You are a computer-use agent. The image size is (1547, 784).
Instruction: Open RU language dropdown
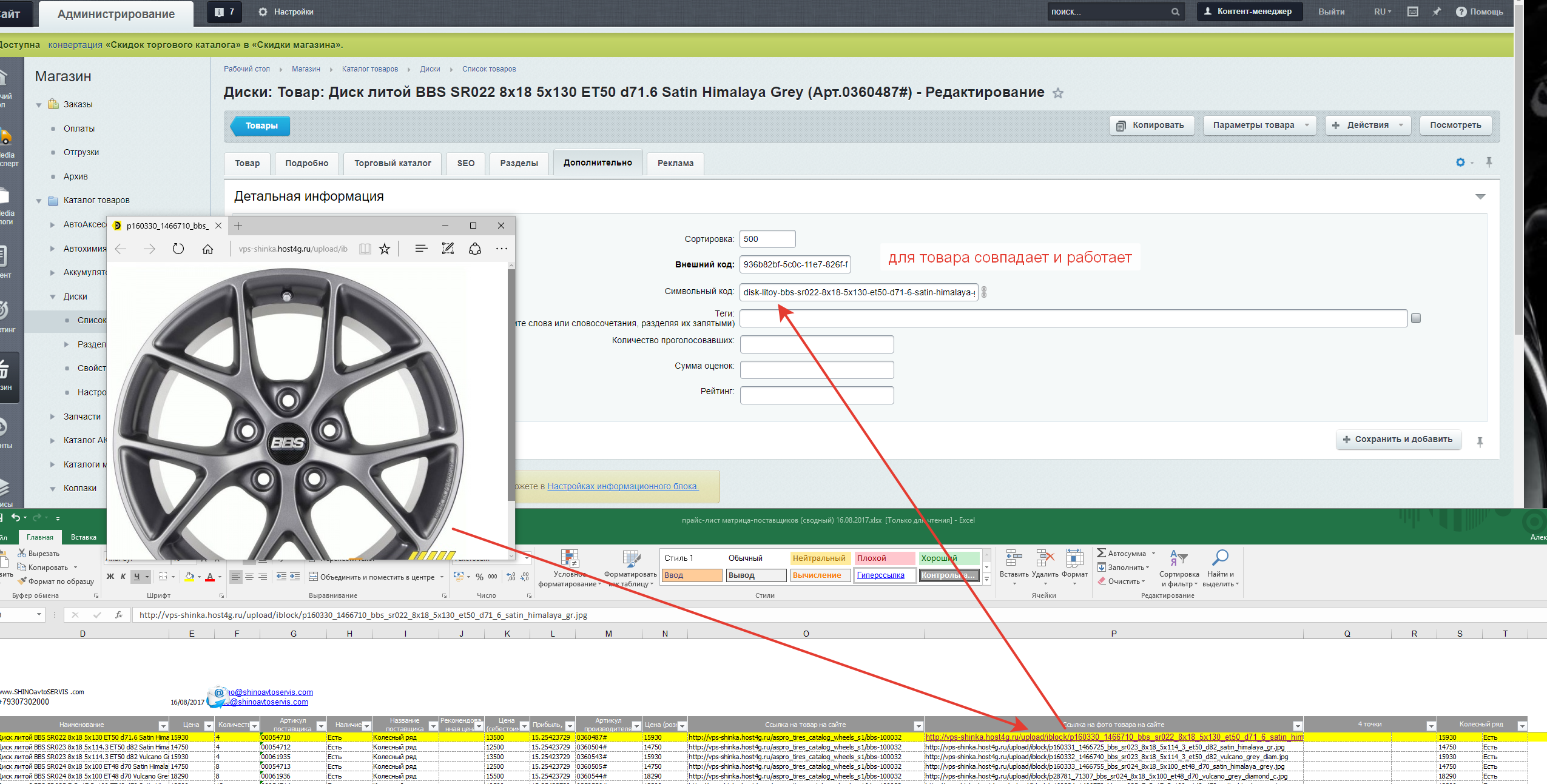pos(1383,12)
